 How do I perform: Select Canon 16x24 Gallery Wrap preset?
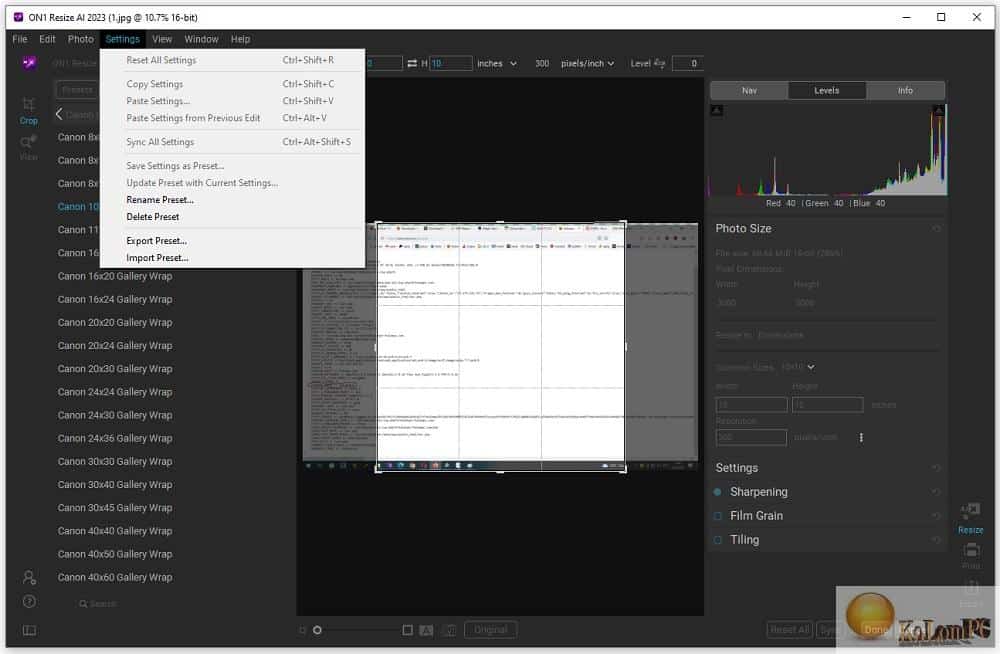click(x=115, y=299)
